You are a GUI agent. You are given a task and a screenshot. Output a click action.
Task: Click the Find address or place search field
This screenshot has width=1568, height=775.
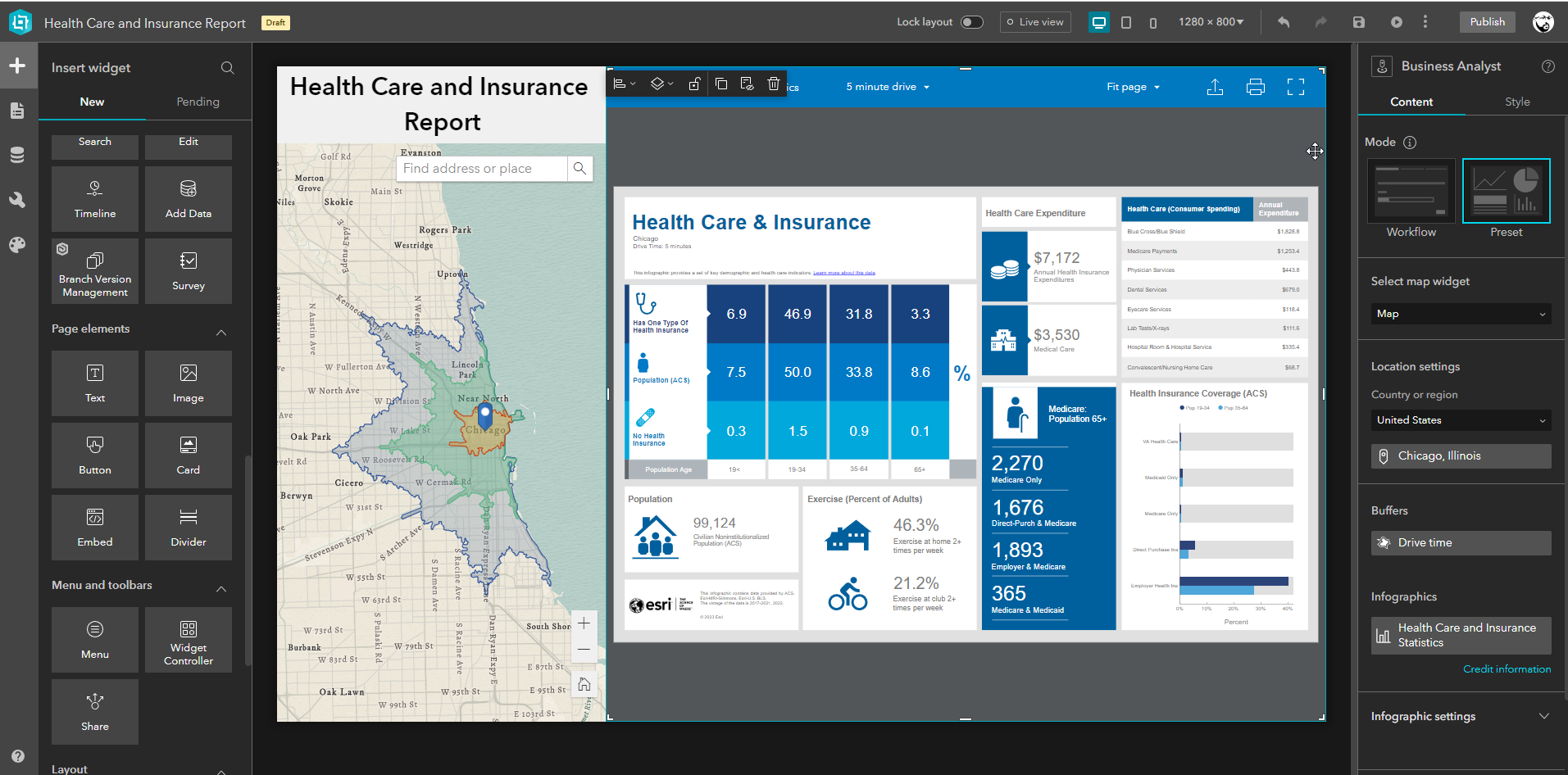pos(481,168)
